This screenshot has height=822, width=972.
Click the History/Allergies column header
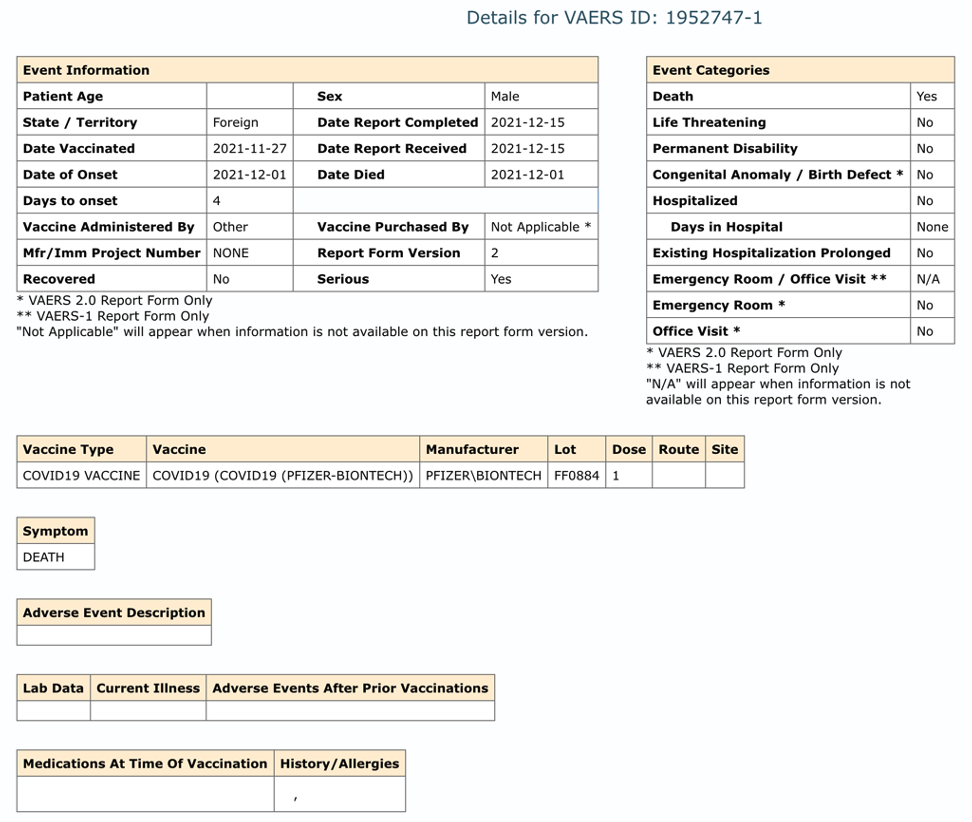click(x=339, y=763)
